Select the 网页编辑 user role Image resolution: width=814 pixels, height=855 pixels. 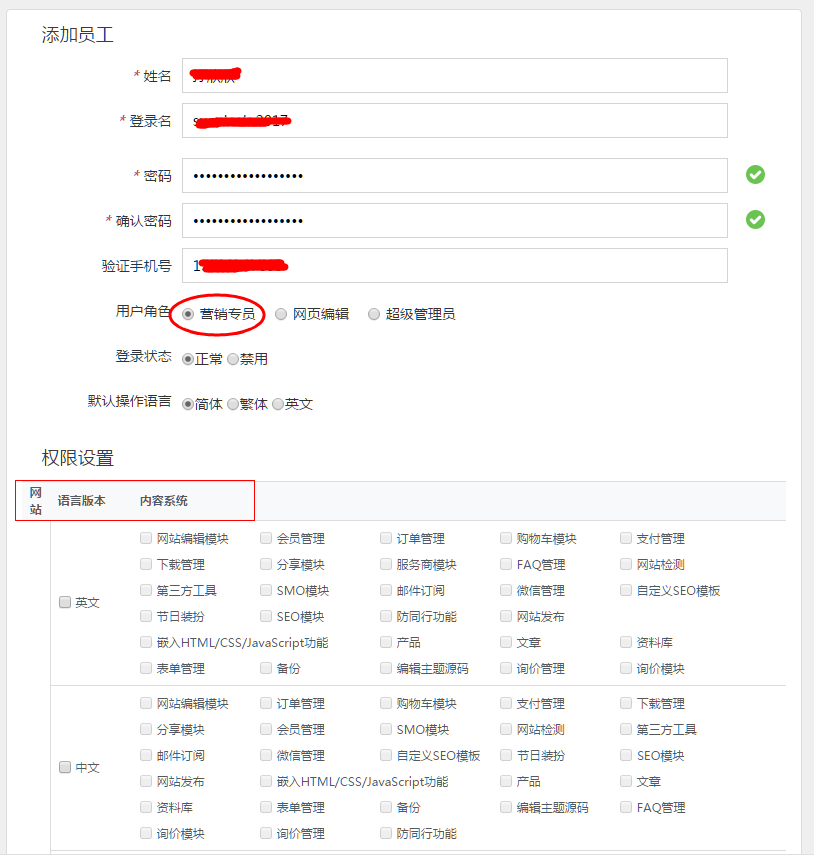pyautogui.click(x=281, y=314)
